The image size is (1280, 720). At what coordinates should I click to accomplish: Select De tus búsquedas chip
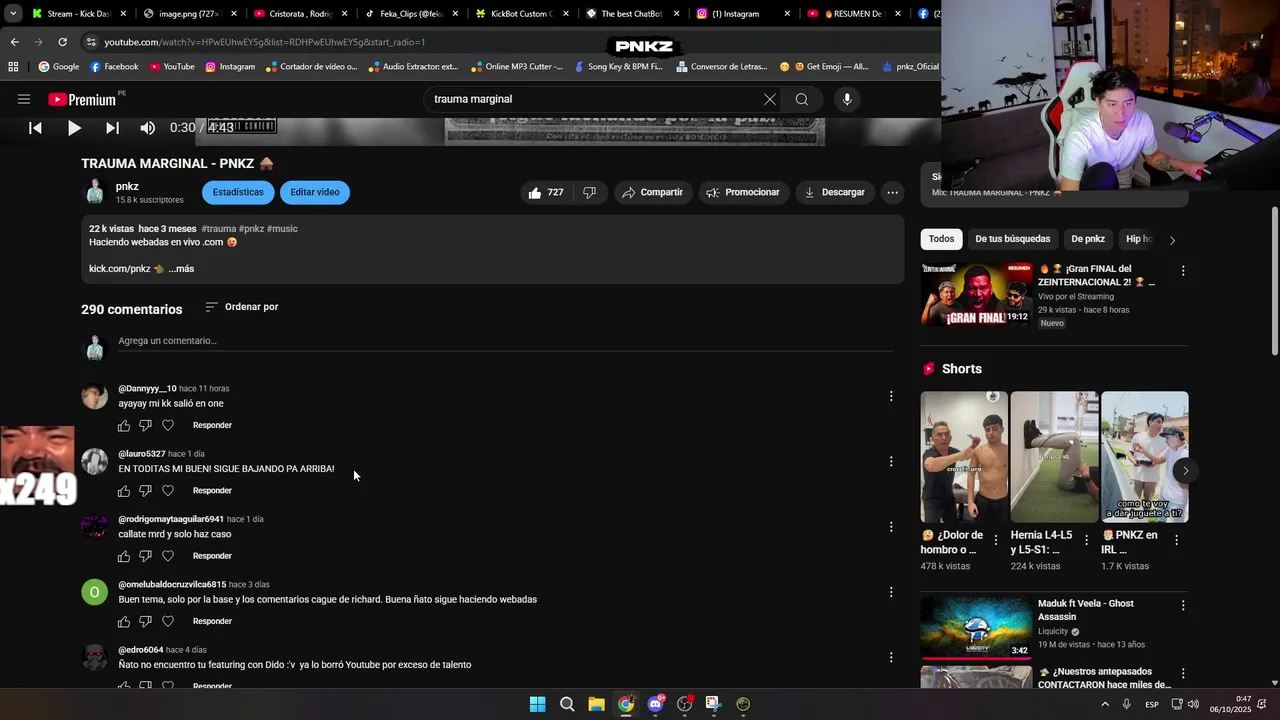coord(1012,239)
